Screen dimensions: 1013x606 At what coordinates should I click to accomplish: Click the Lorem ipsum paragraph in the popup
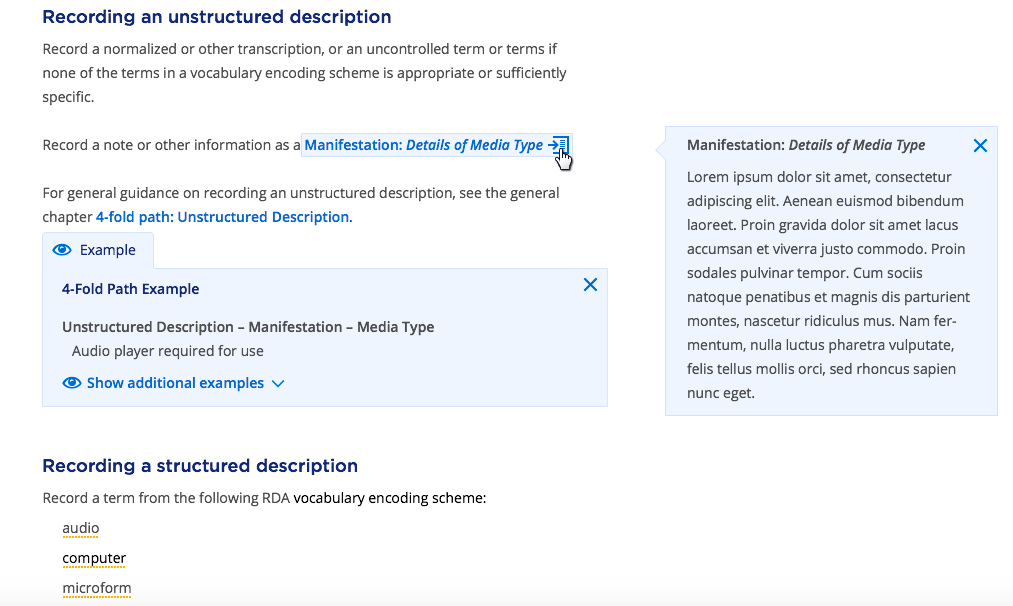tap(828, 285)
